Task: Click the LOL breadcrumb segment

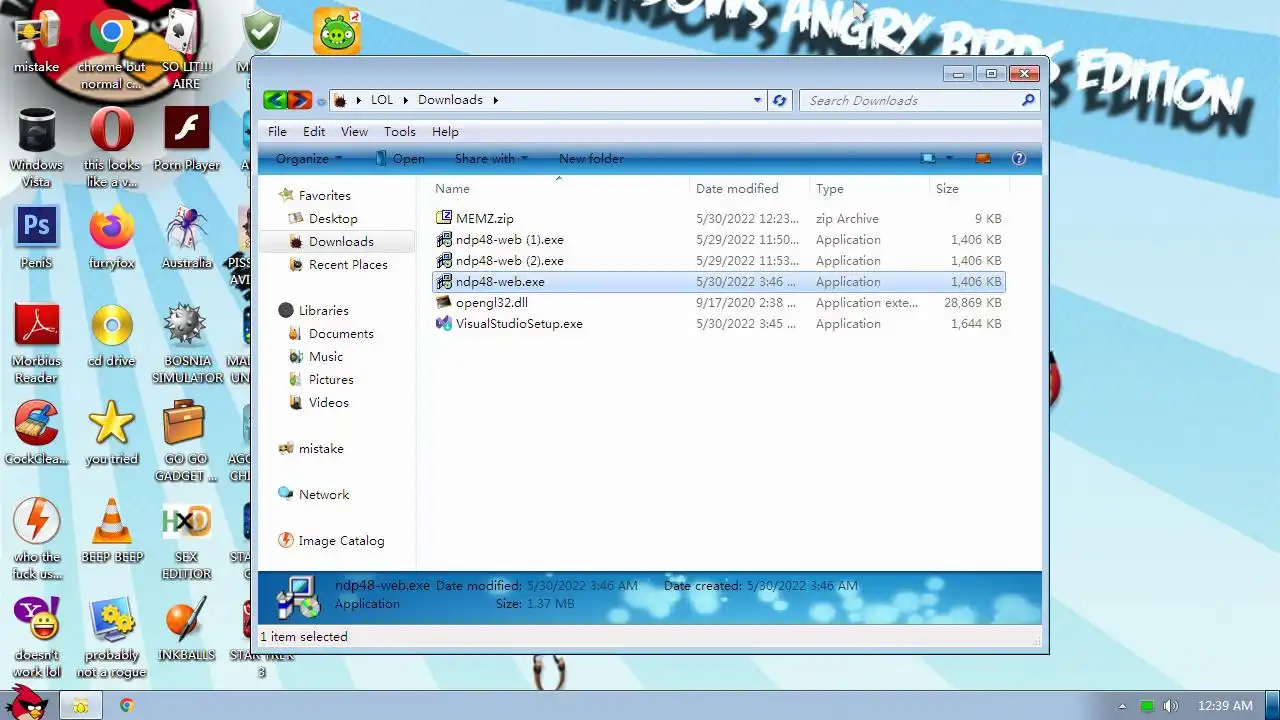Action: pyautogui.click(x=382, y=100)
